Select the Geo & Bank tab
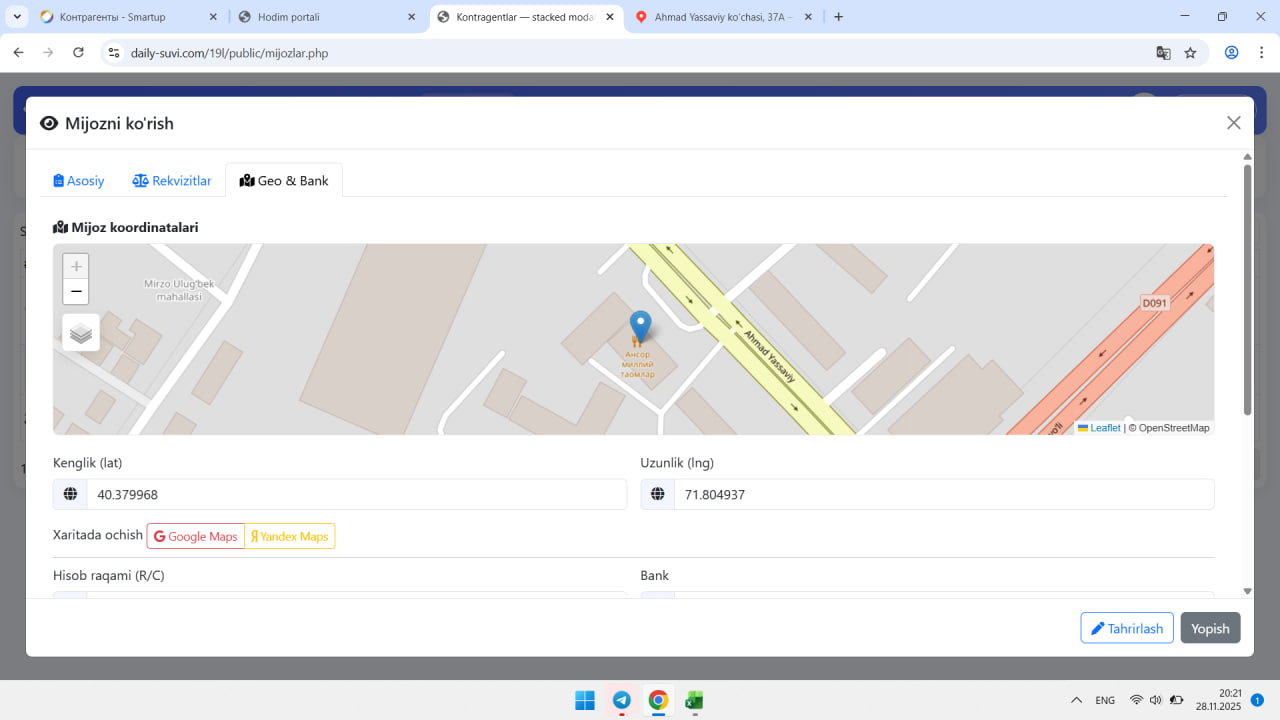Screen dimensions: 1280x720 point(284,181)
